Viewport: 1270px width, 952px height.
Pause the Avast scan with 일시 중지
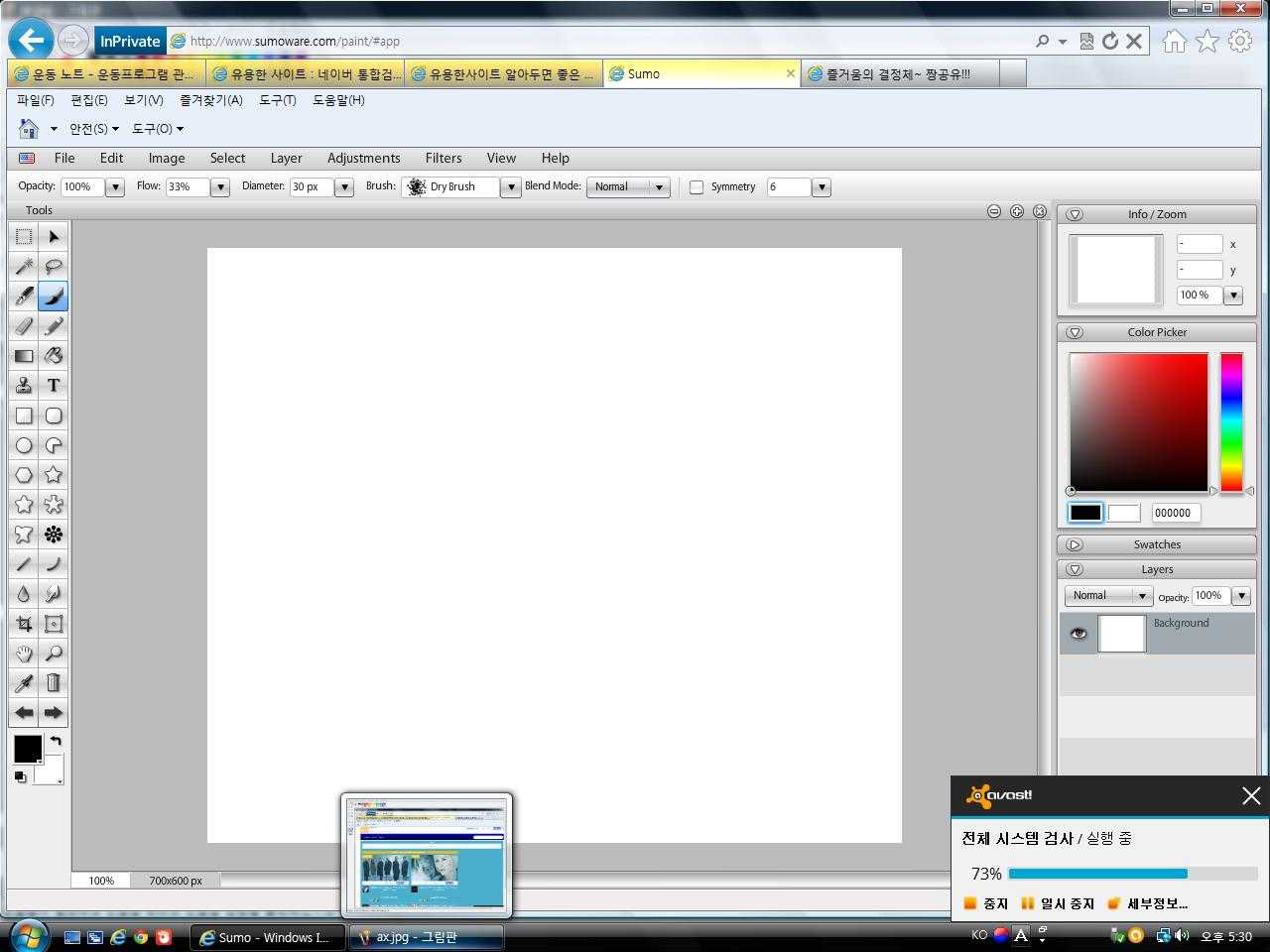1058,903
